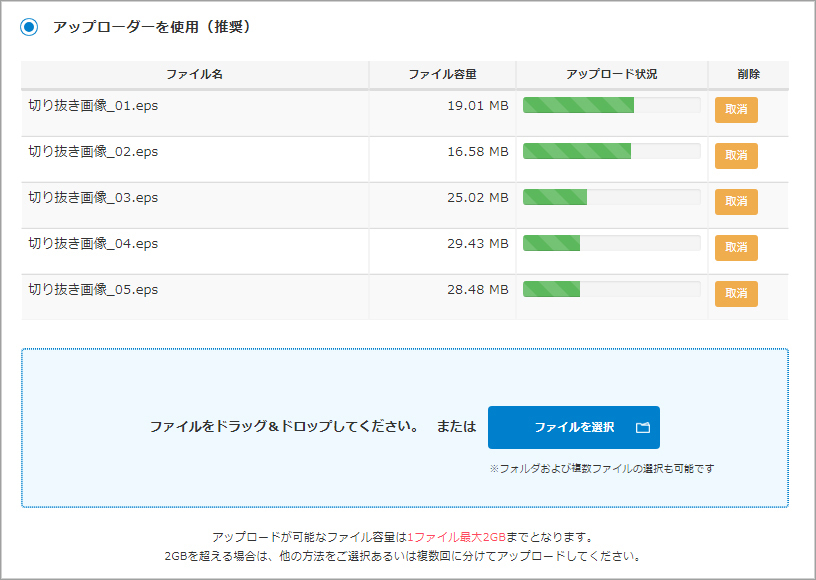The height and width of the screenshot is (580, 816).
Task: Cancel upload of 切り抜き画像_01.eps
Action: tap(736, 110)
